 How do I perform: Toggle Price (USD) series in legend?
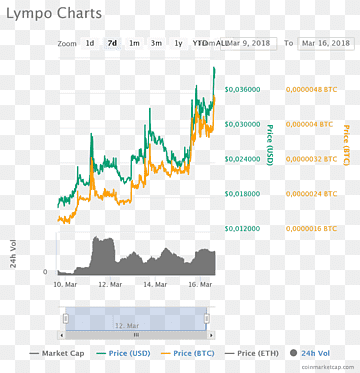pos(123,353)
